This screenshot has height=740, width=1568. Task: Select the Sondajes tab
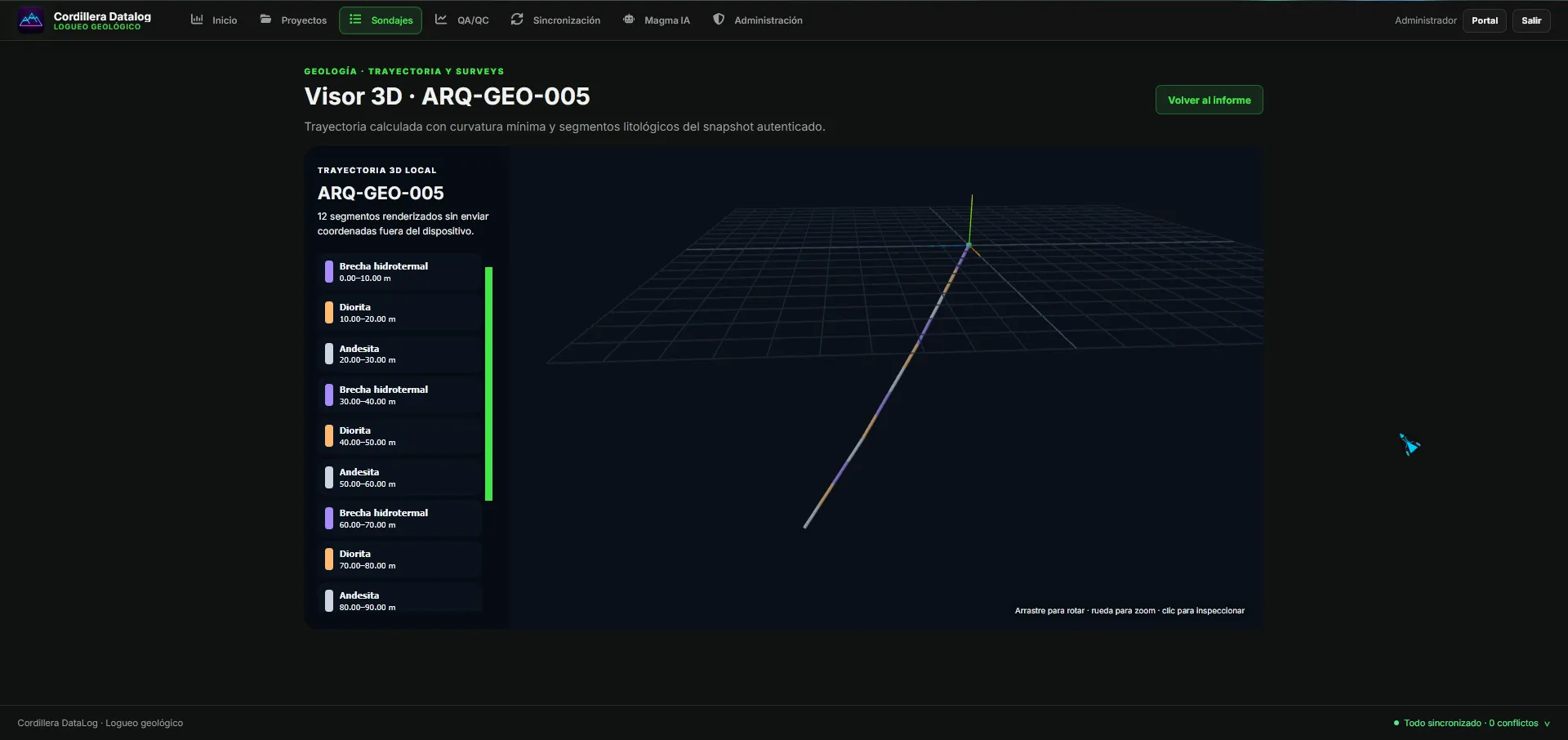(381, 20)
